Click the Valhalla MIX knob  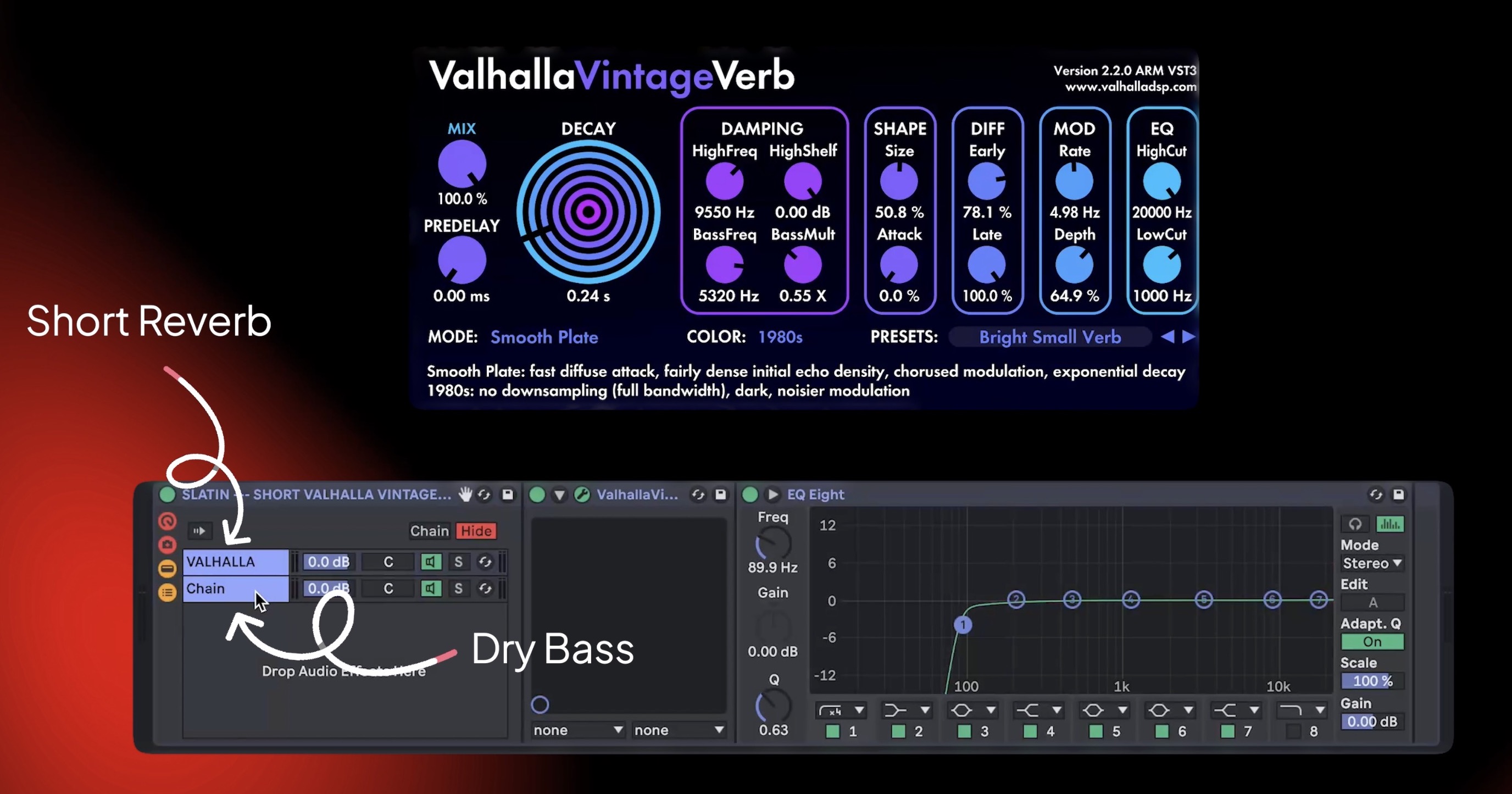462,164
